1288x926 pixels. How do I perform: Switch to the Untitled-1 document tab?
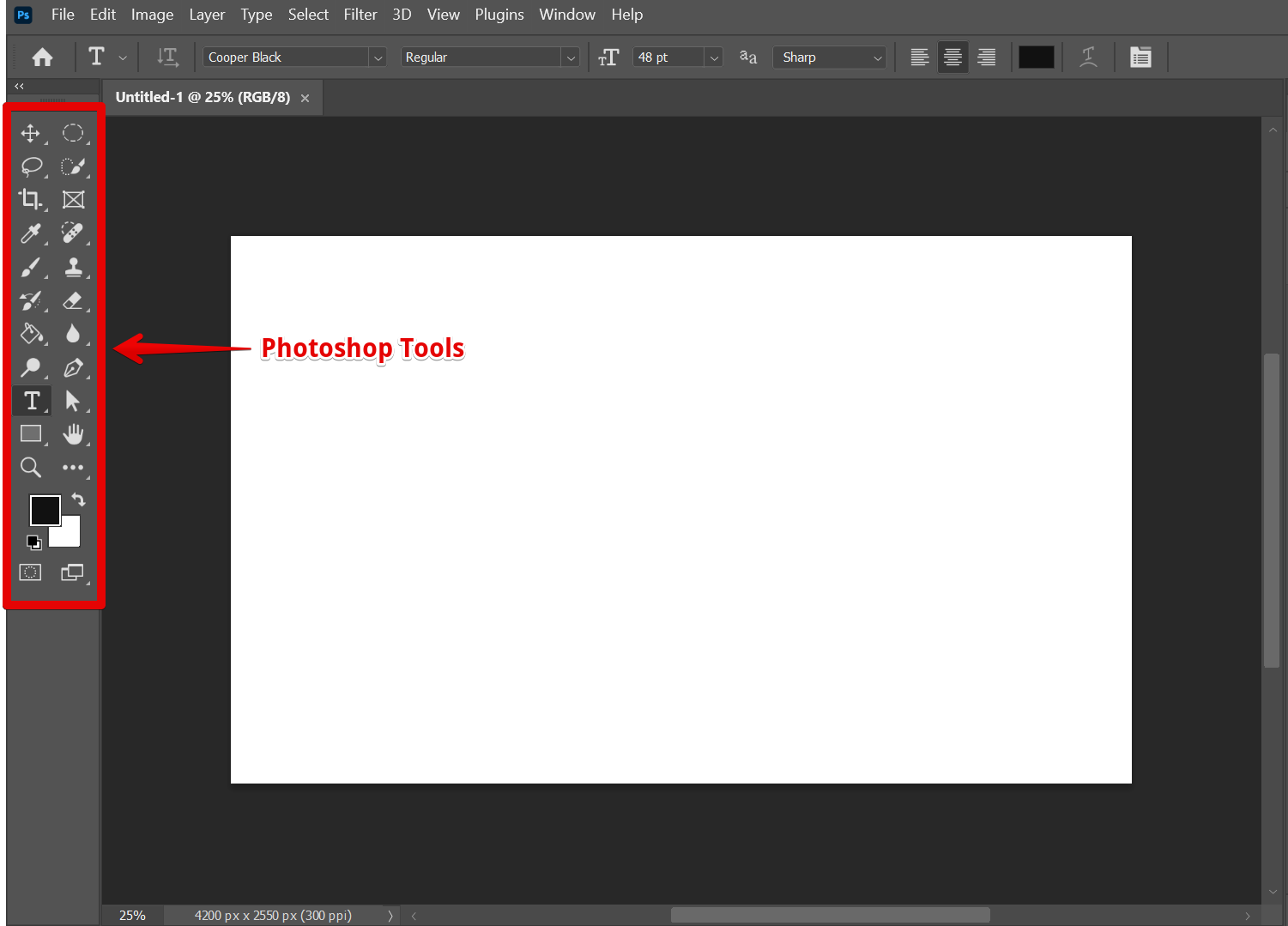203,98
